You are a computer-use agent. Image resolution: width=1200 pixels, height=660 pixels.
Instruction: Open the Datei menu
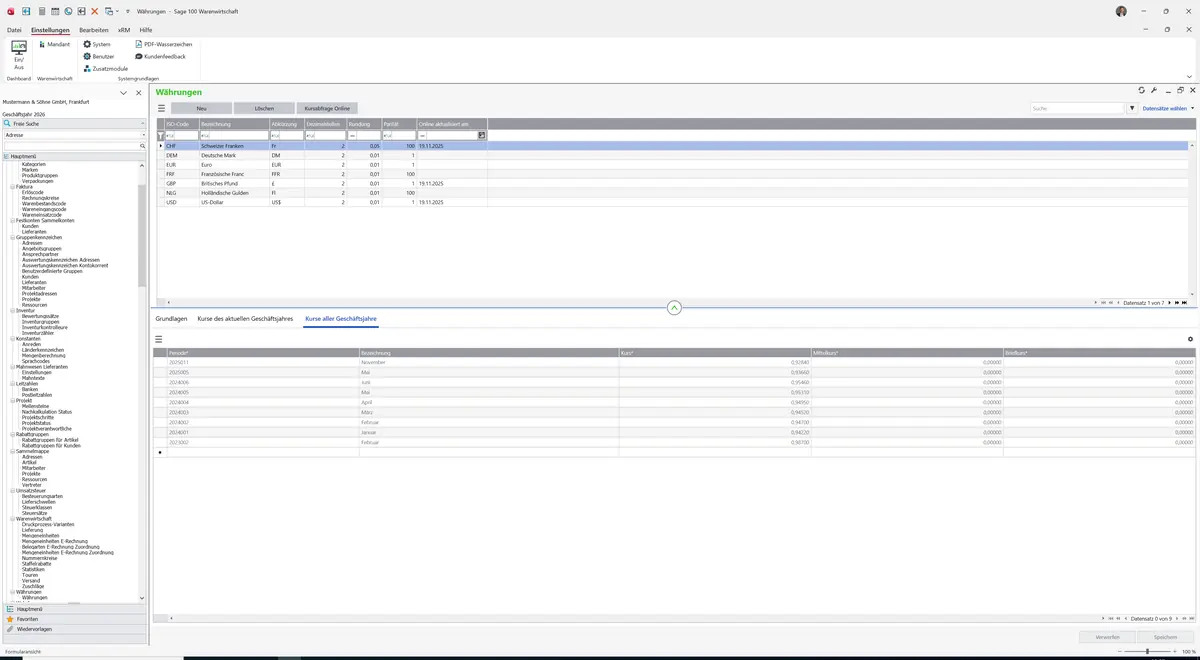(x=14, y=30)
